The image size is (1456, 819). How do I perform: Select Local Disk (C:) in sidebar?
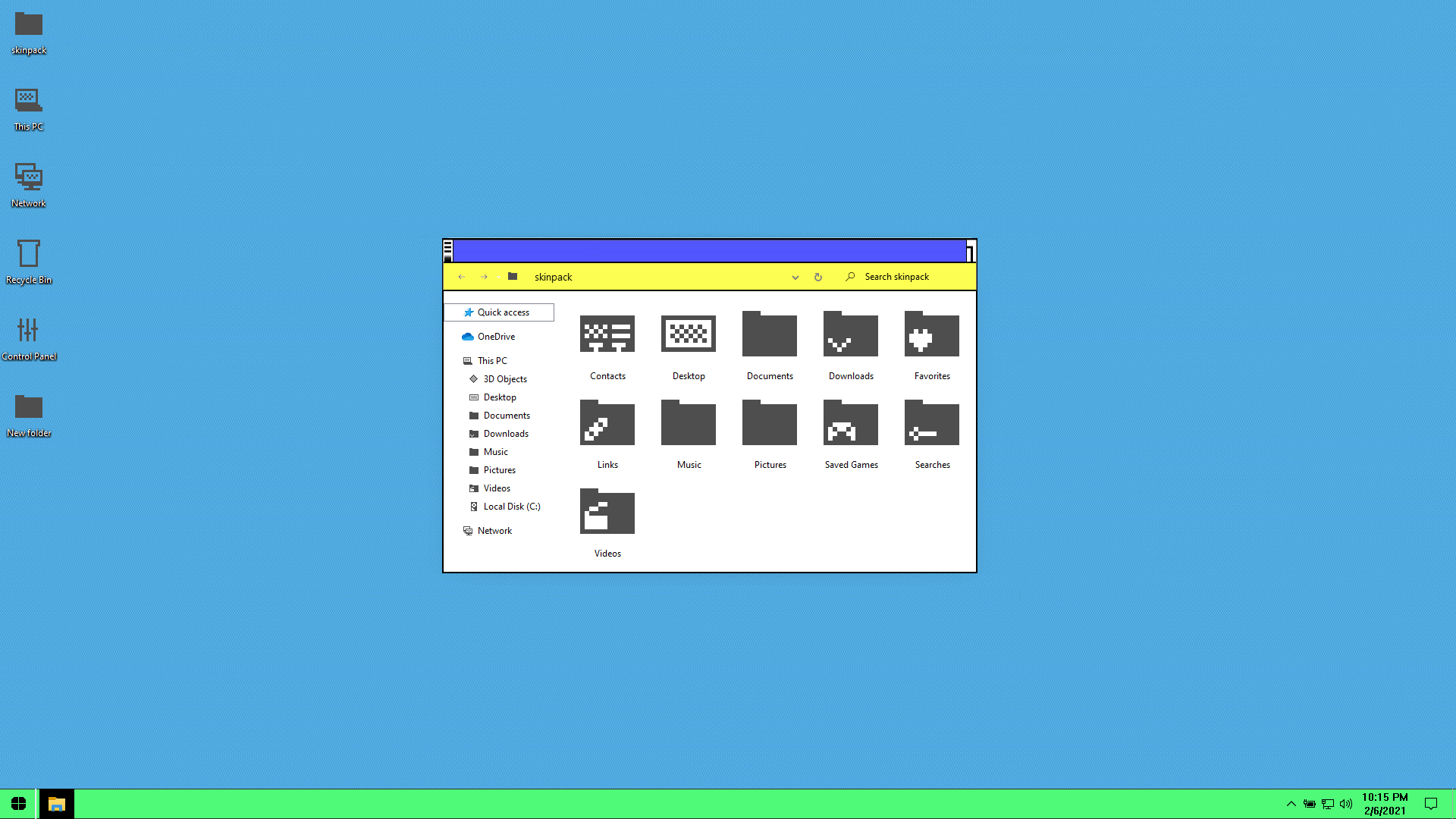click(511, 507)
